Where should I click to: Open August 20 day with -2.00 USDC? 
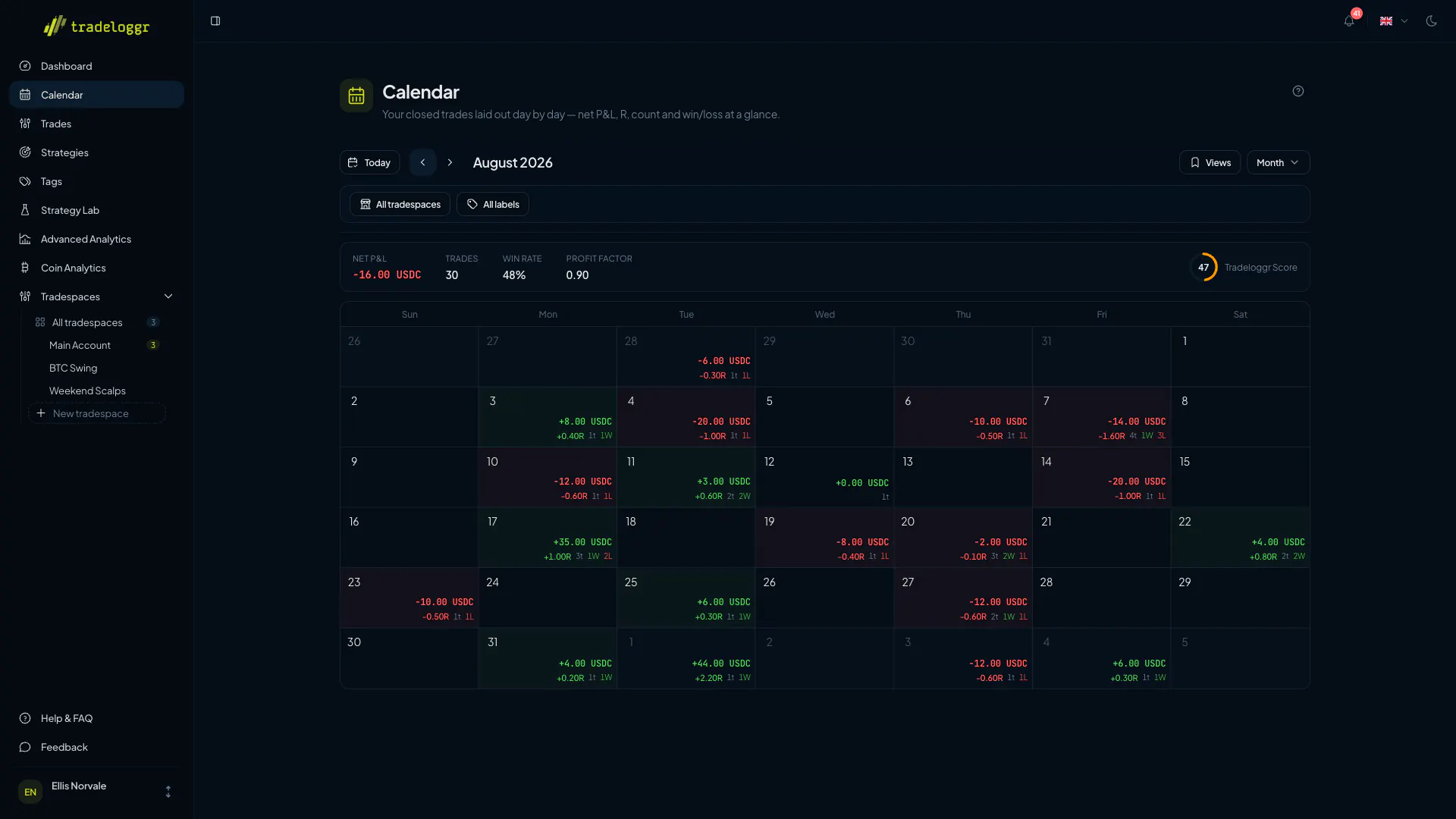click(963, 538)
